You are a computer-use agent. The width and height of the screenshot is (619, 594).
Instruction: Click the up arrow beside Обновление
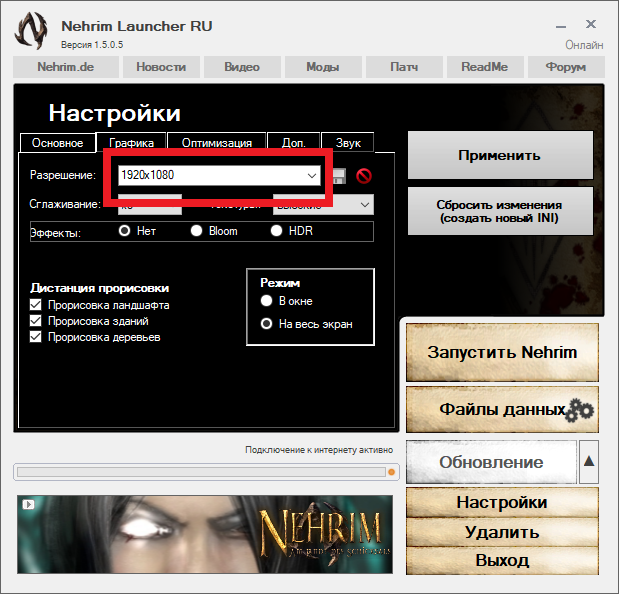coord(589,462)
